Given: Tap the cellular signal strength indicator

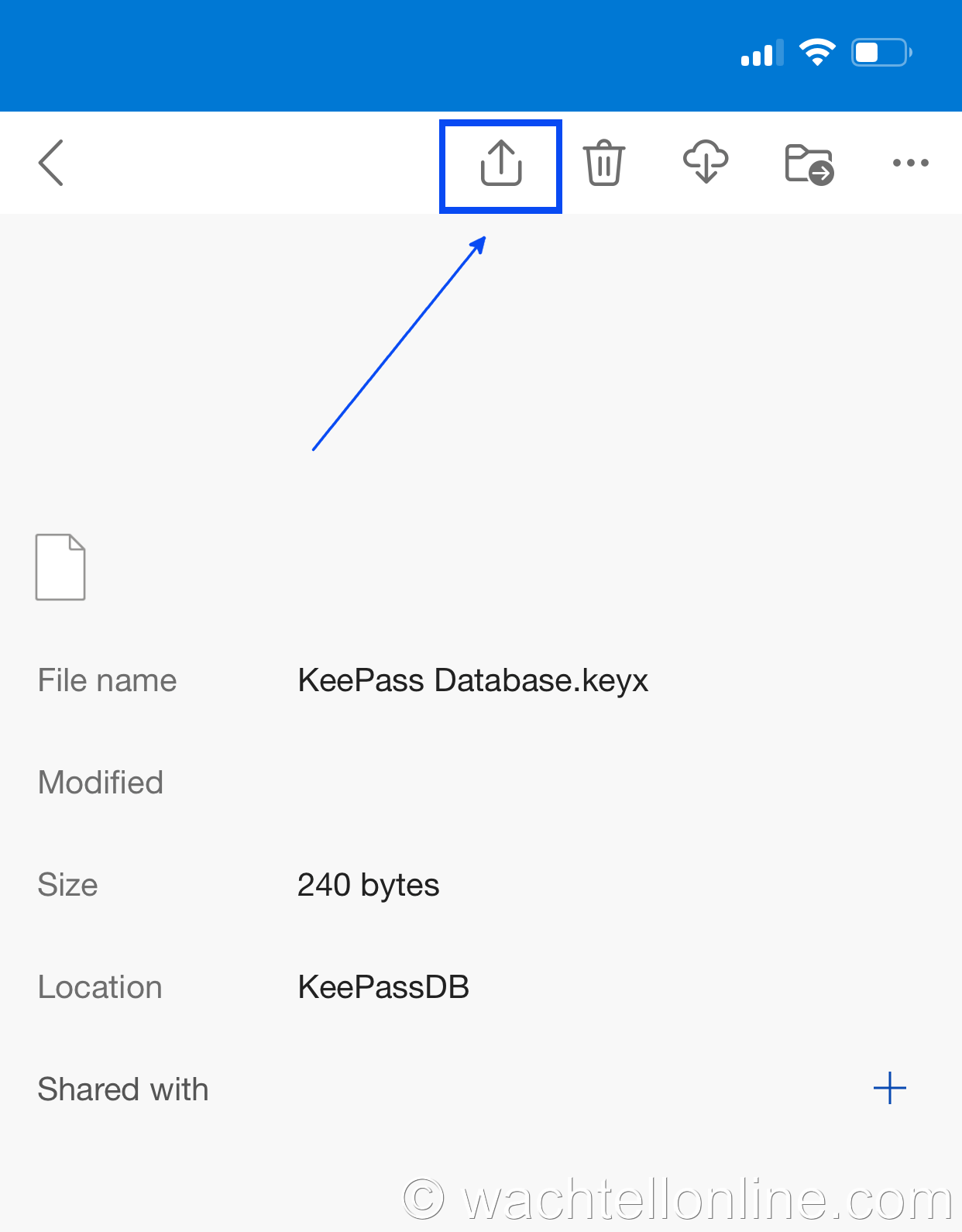Looking at the screenshot, I should point(761,53).
